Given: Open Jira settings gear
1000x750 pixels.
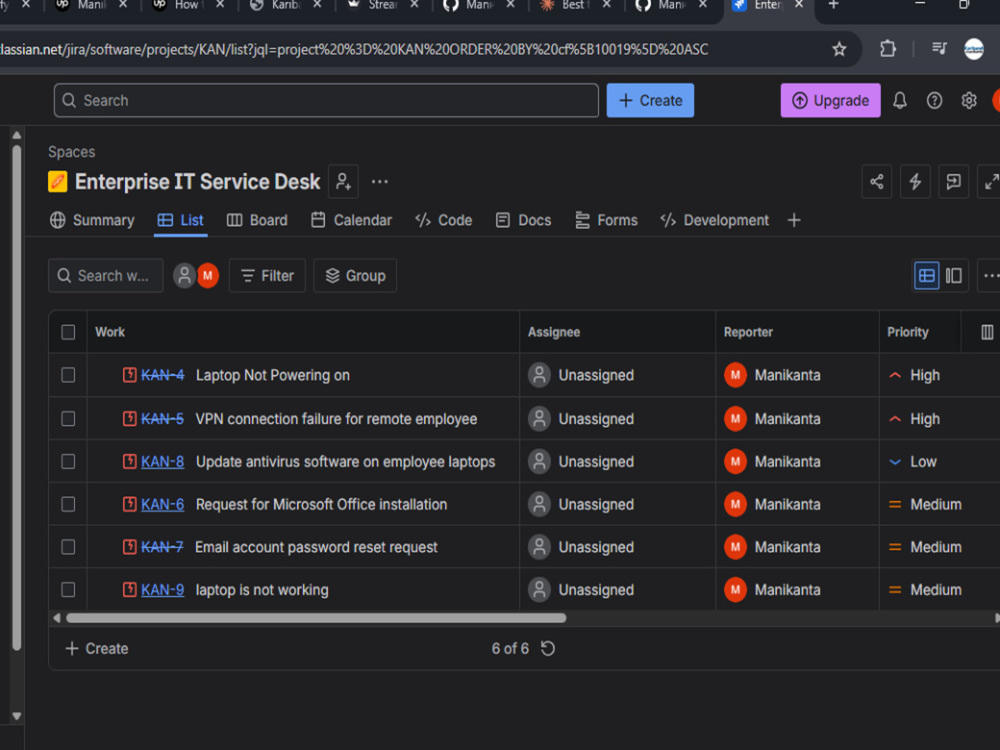Looking at the screenshot, I should 969,100.
